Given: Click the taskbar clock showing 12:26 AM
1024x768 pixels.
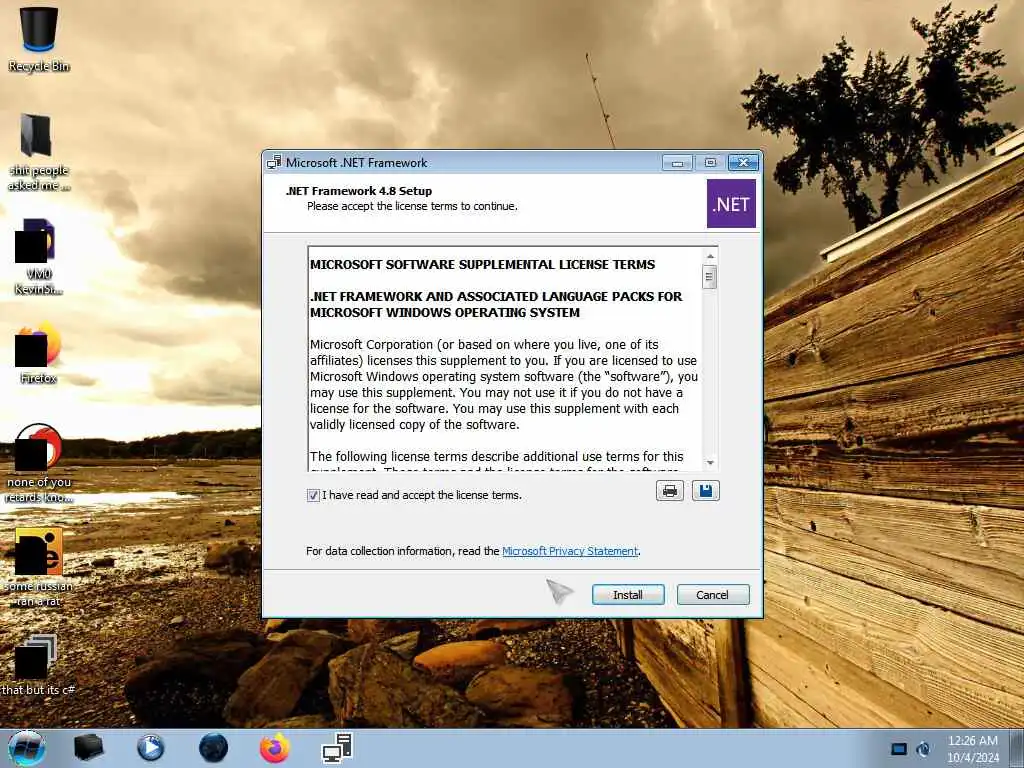Looking at the screenshot, I should click(972, 748).
